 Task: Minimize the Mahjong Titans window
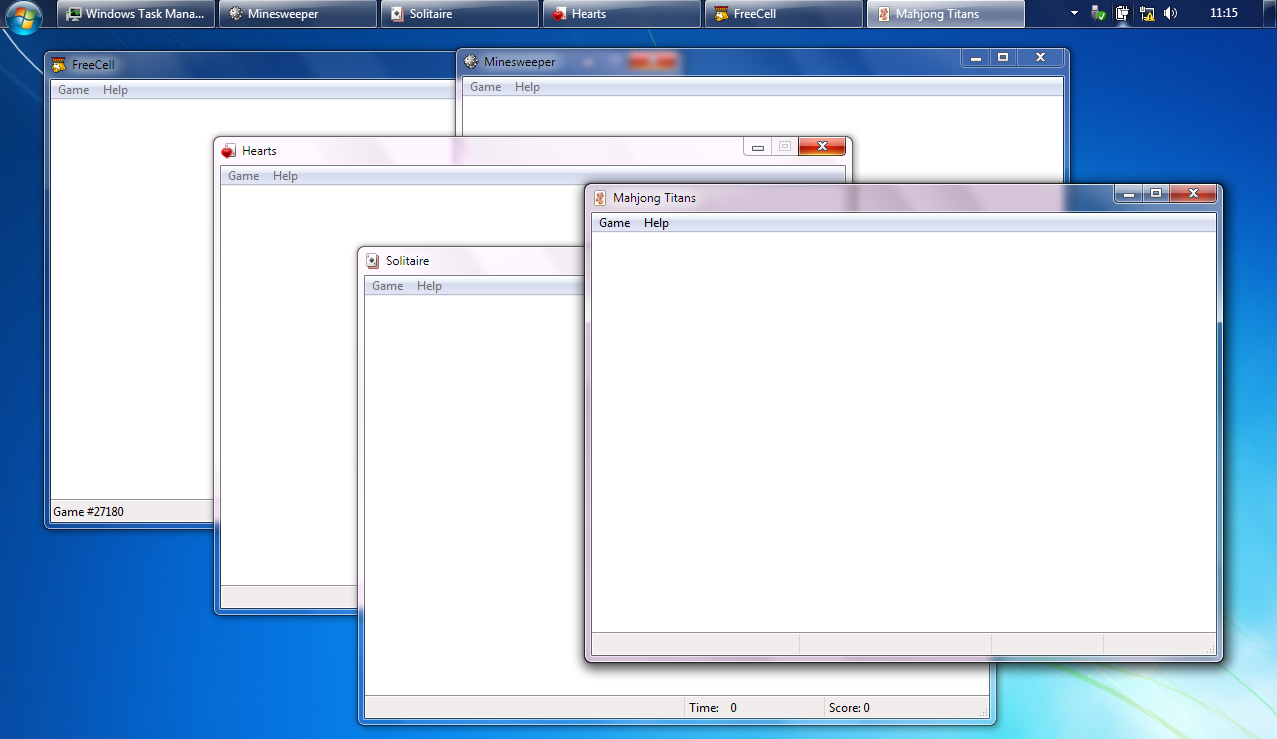(1129, 194)
